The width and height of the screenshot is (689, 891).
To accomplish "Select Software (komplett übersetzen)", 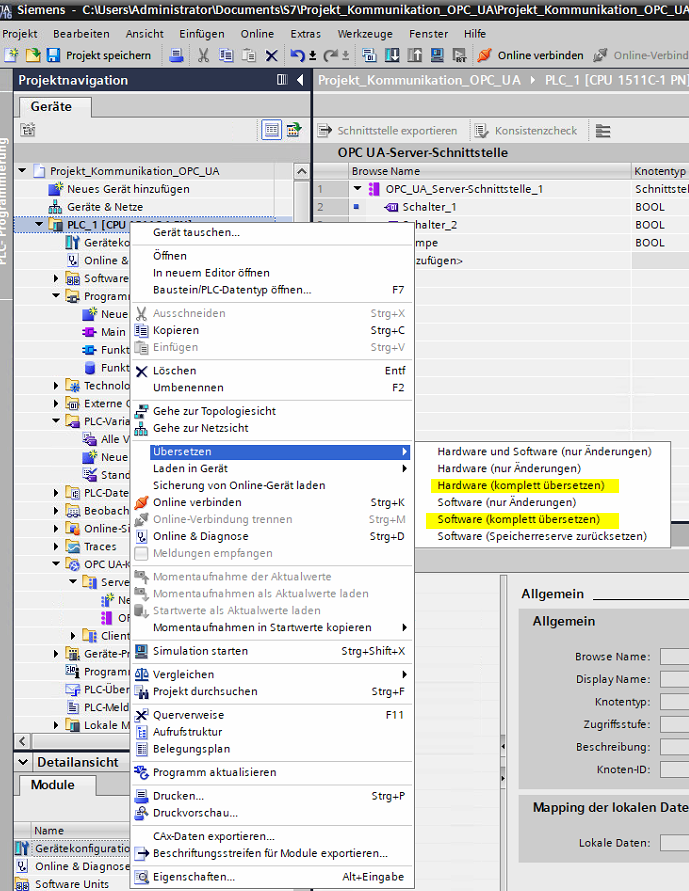I will 519,519.
